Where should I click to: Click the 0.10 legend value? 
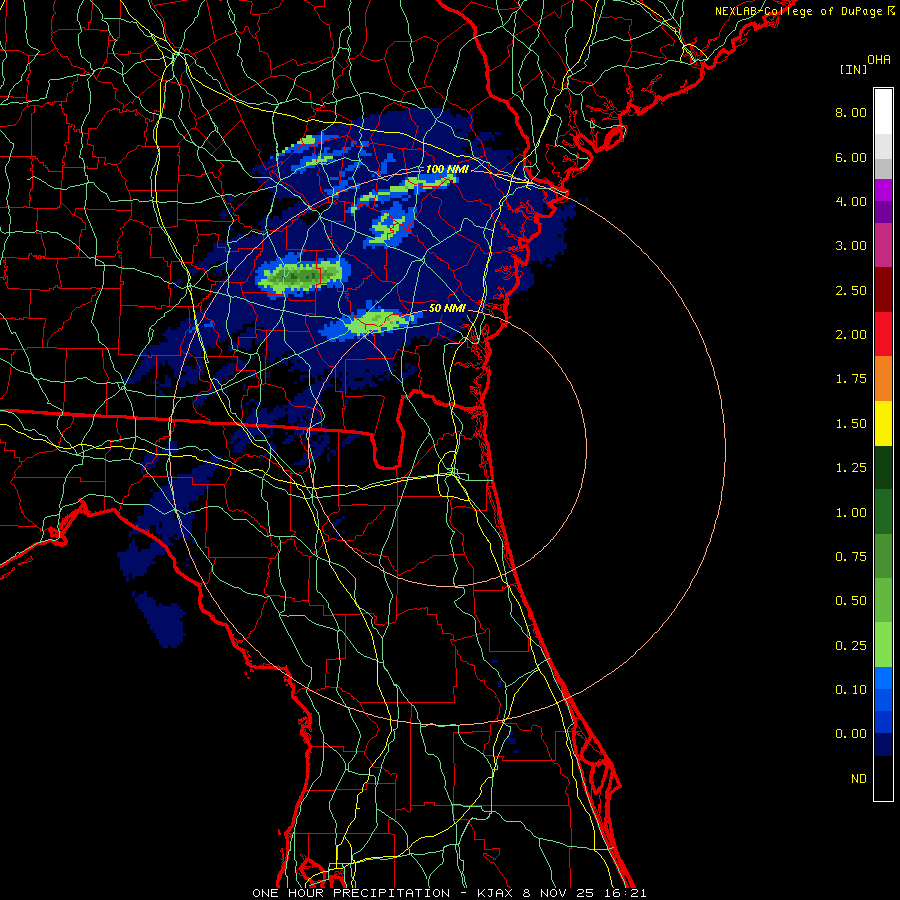pos(851,690)
